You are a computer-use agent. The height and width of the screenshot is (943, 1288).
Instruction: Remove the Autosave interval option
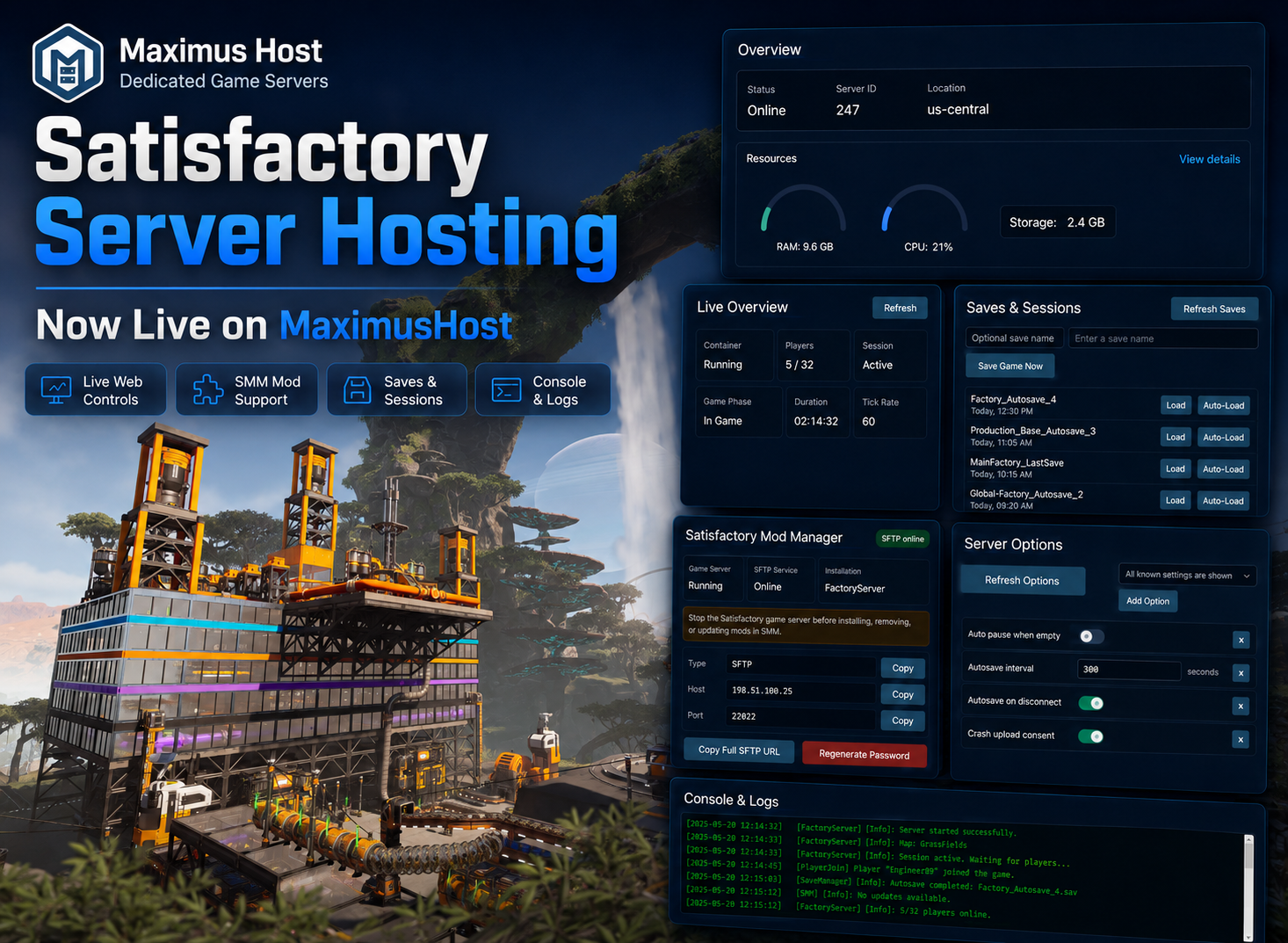click(x=1241, y=673)
